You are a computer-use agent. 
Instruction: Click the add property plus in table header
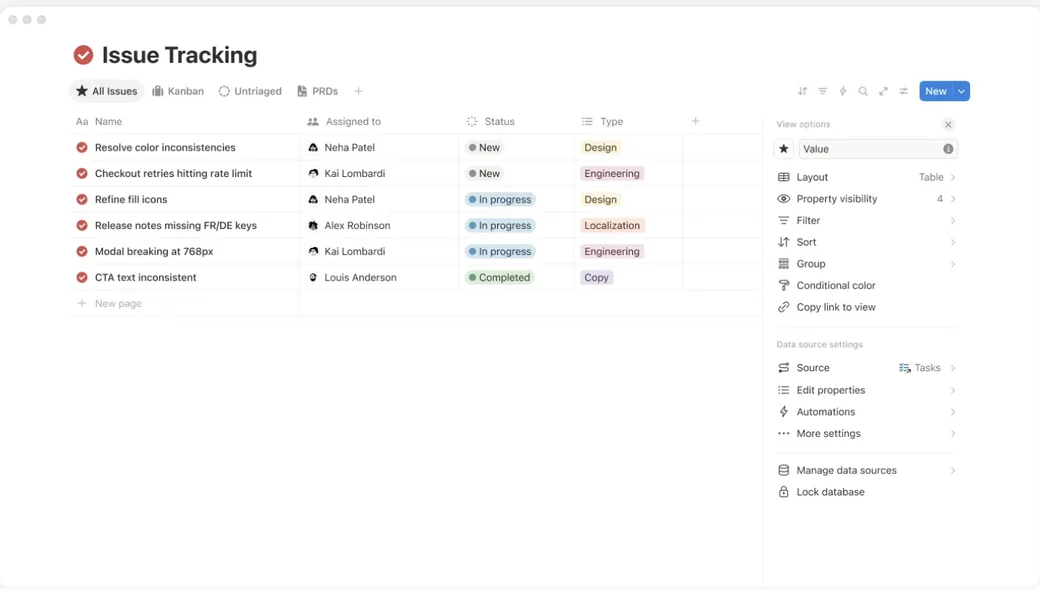tap(695, 121)
